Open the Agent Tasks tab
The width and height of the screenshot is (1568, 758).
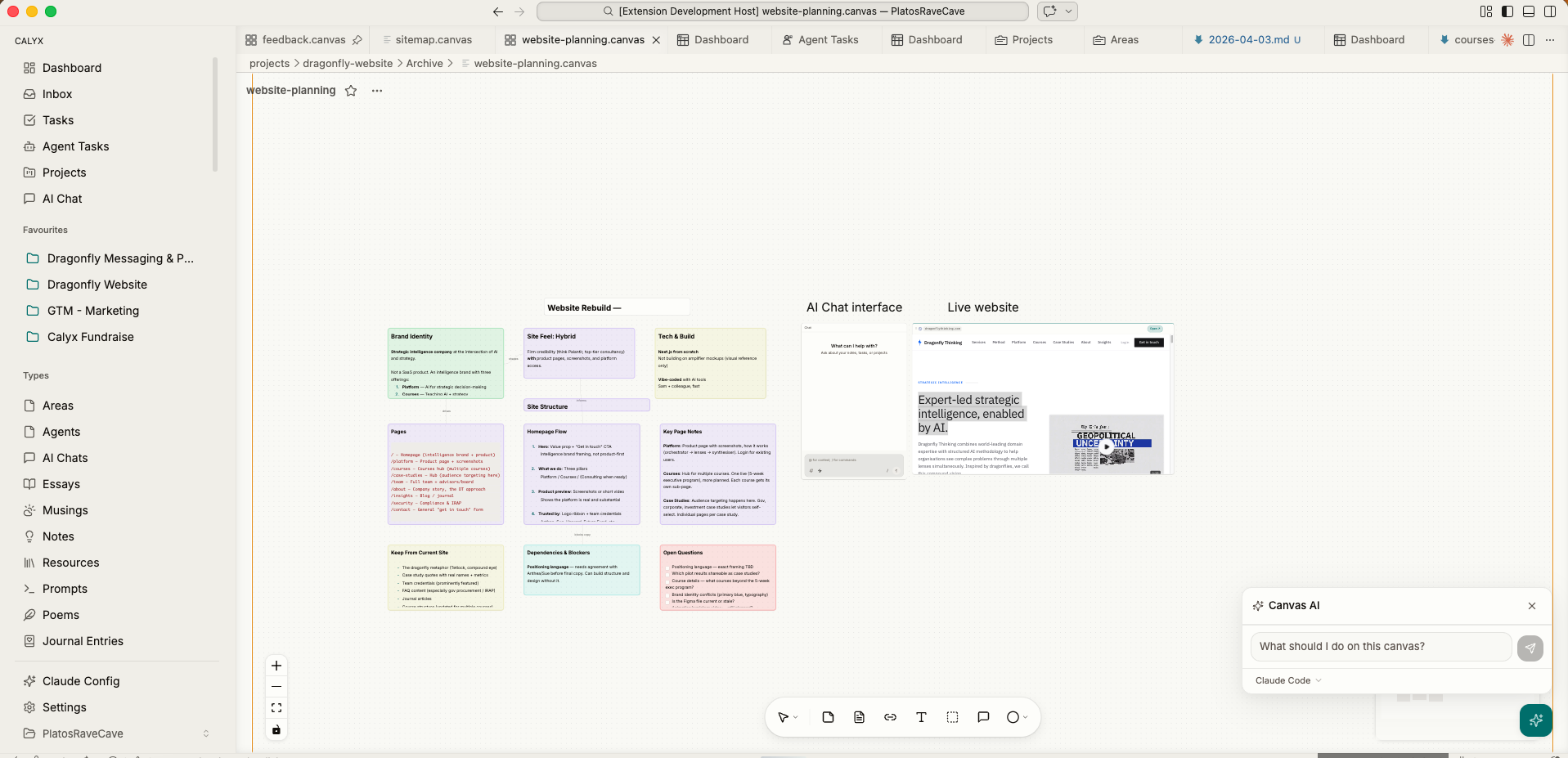click(828, 40)
